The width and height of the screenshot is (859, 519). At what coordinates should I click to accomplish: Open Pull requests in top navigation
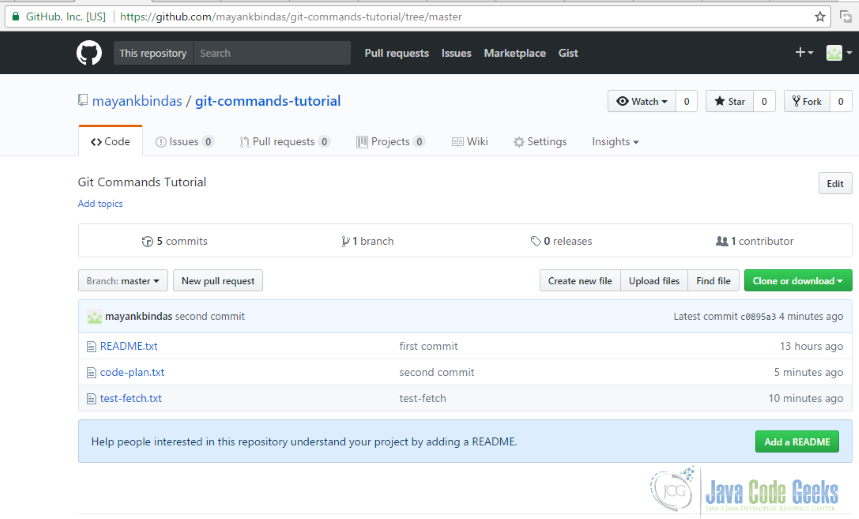(397, 53)
